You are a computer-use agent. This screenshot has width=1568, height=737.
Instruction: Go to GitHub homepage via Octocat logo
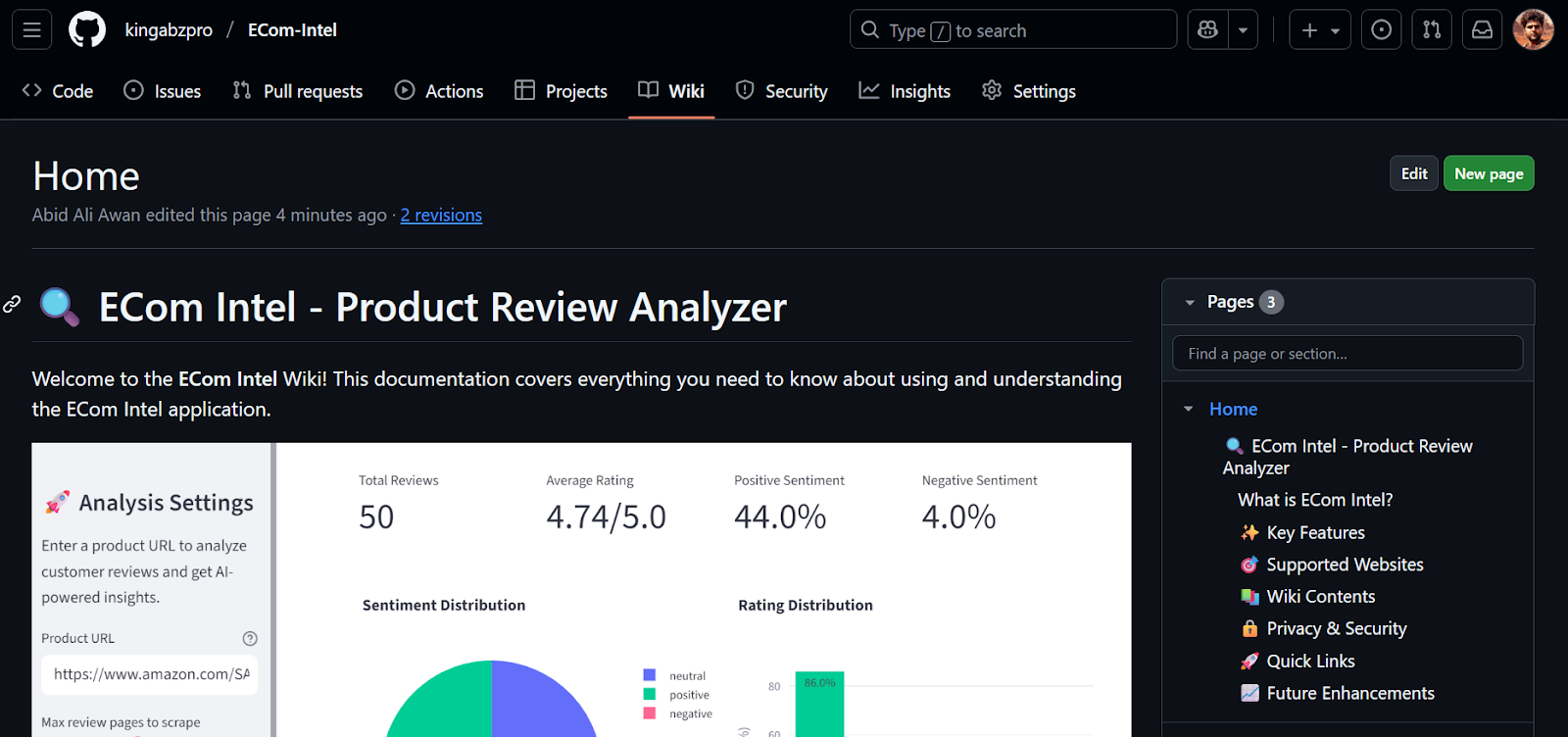point(87,30)
